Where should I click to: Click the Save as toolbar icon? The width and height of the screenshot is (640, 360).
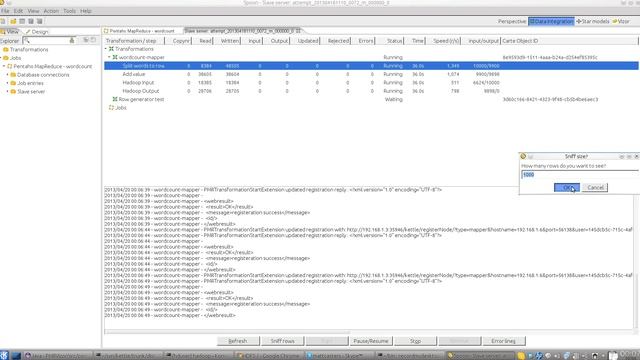coord(40,21)
